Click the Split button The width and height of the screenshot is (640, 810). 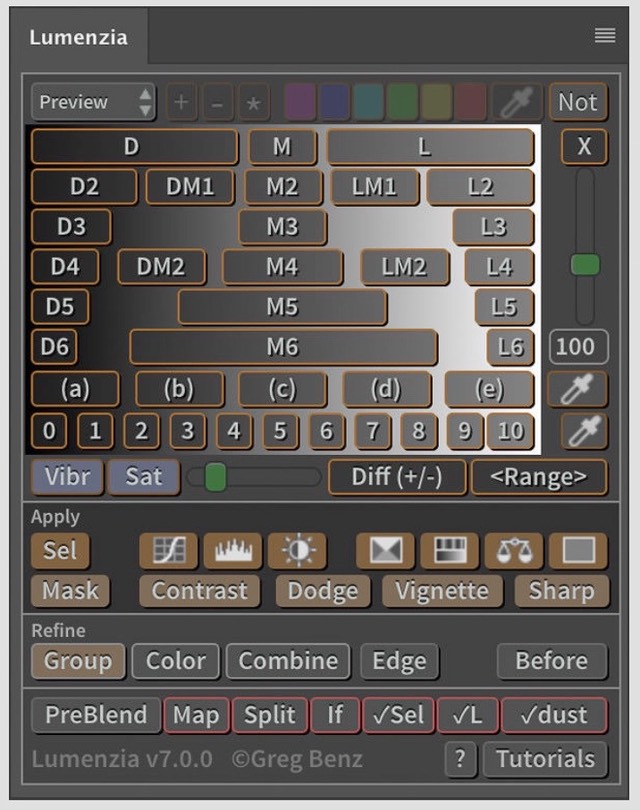pyautogui.click(x=270, y=715)
